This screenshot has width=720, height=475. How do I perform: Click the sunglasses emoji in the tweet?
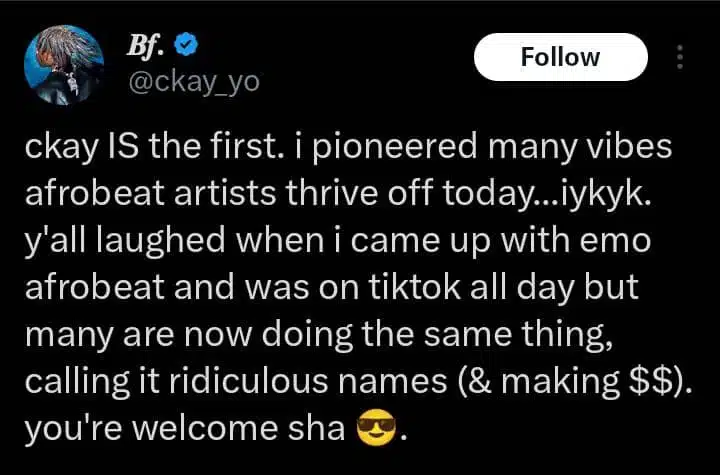377,432
